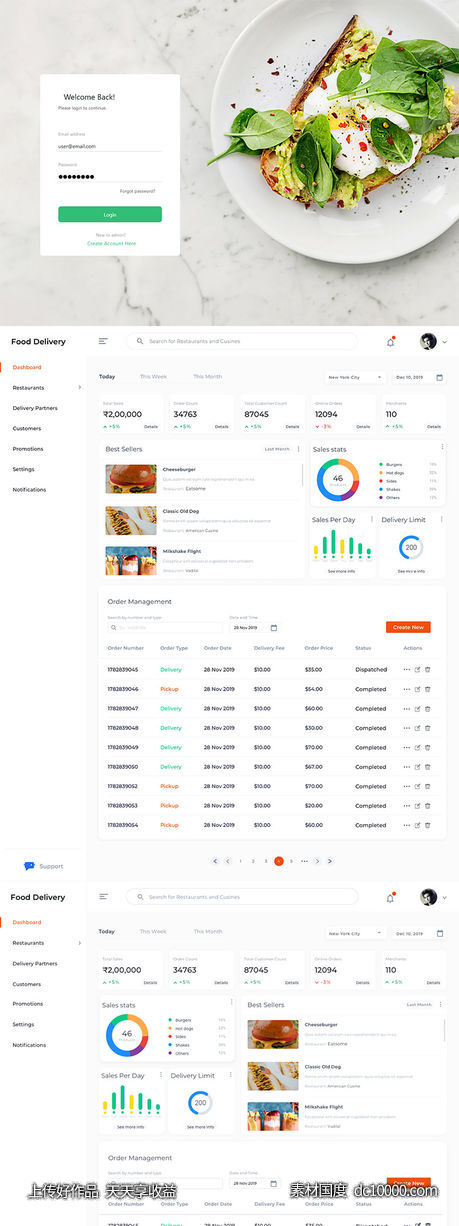Open Details under Online Orders in lower dashboard

364,982
